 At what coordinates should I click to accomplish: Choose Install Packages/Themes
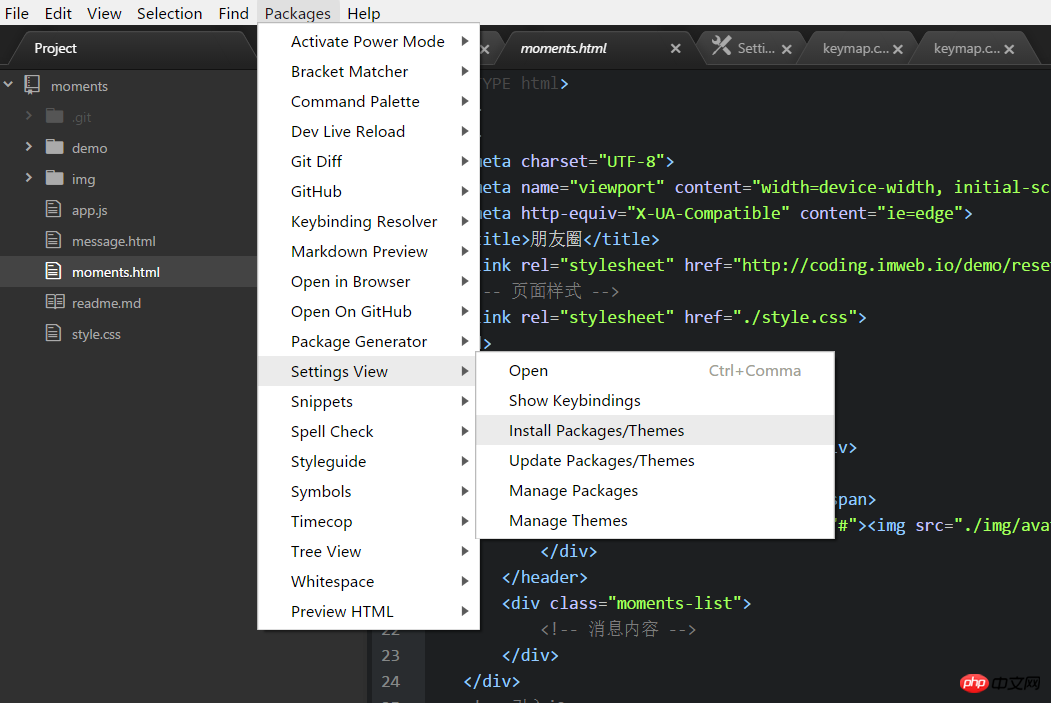(655, 430)
